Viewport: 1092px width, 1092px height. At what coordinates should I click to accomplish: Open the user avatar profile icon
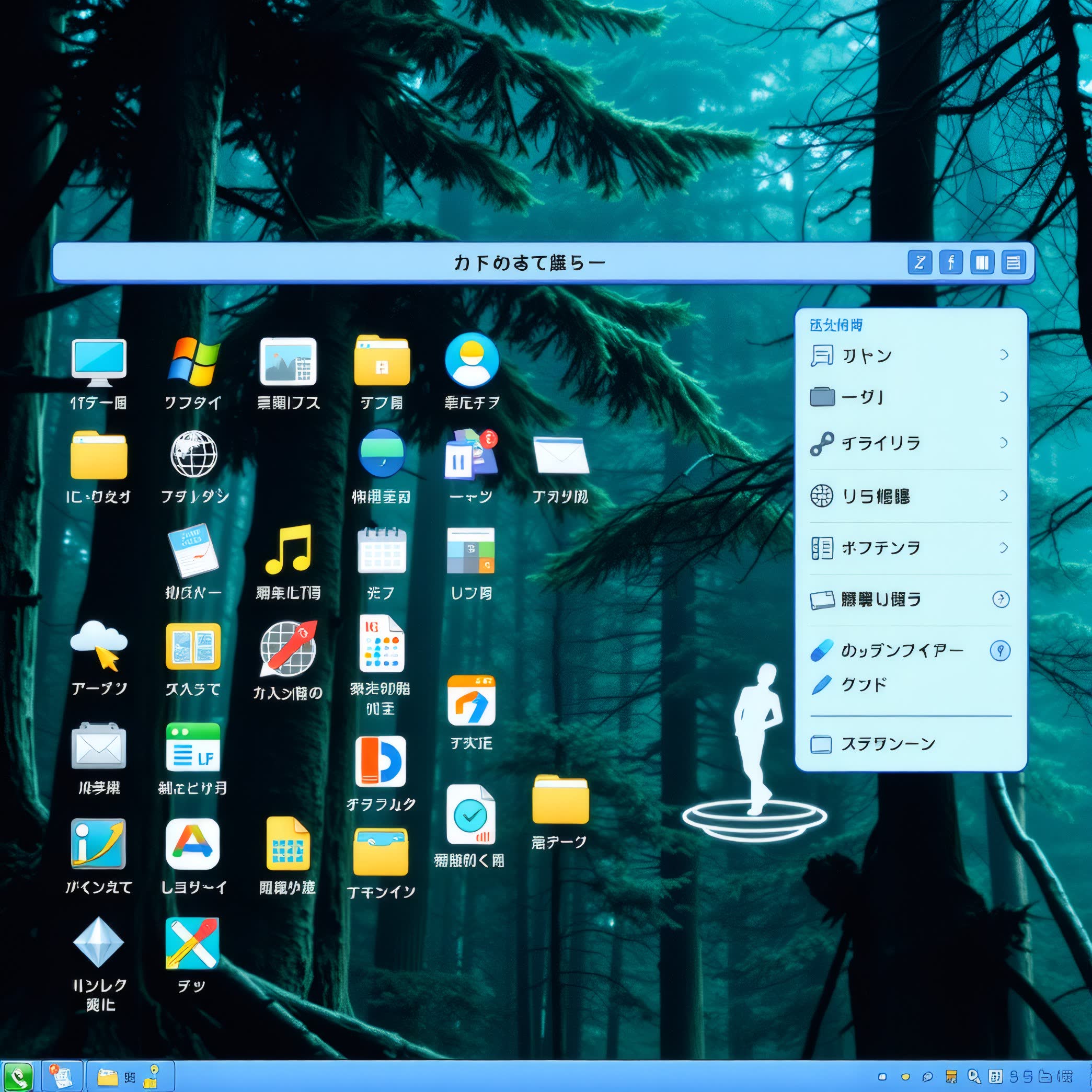click(x=472, y=360)
